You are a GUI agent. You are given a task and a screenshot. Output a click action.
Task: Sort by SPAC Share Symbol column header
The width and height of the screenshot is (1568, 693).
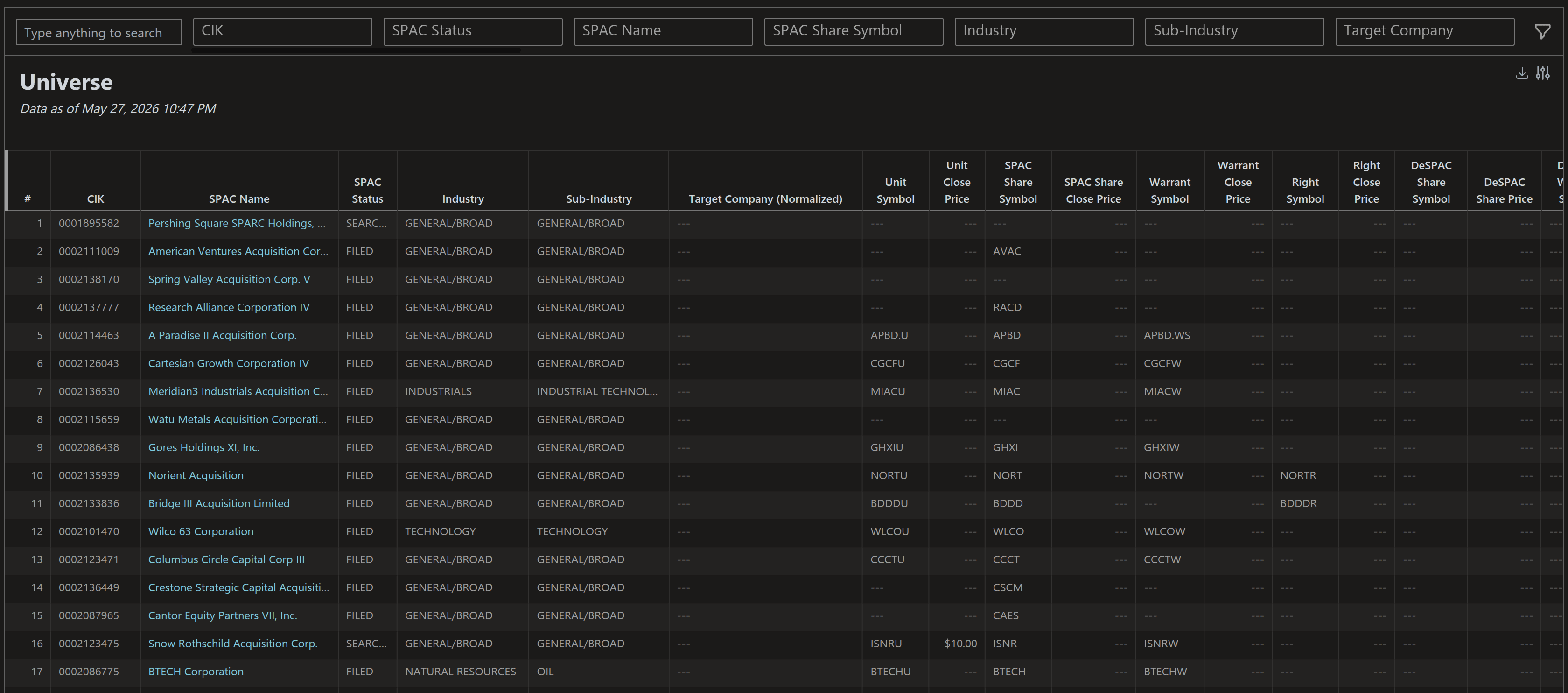click(1018, 182)
